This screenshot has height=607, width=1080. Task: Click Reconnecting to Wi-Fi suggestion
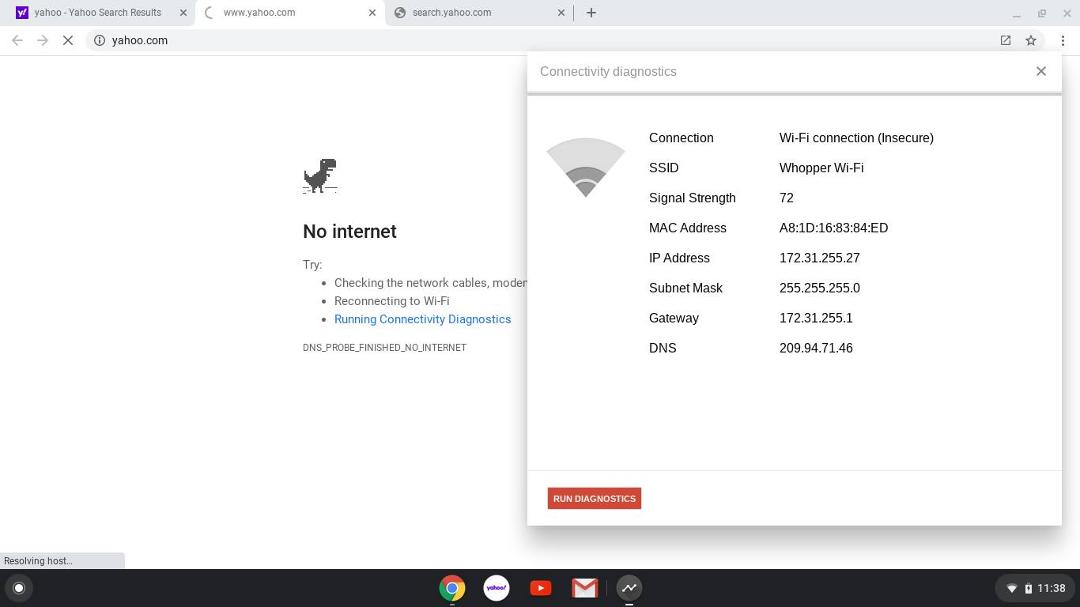click(391, 301)
